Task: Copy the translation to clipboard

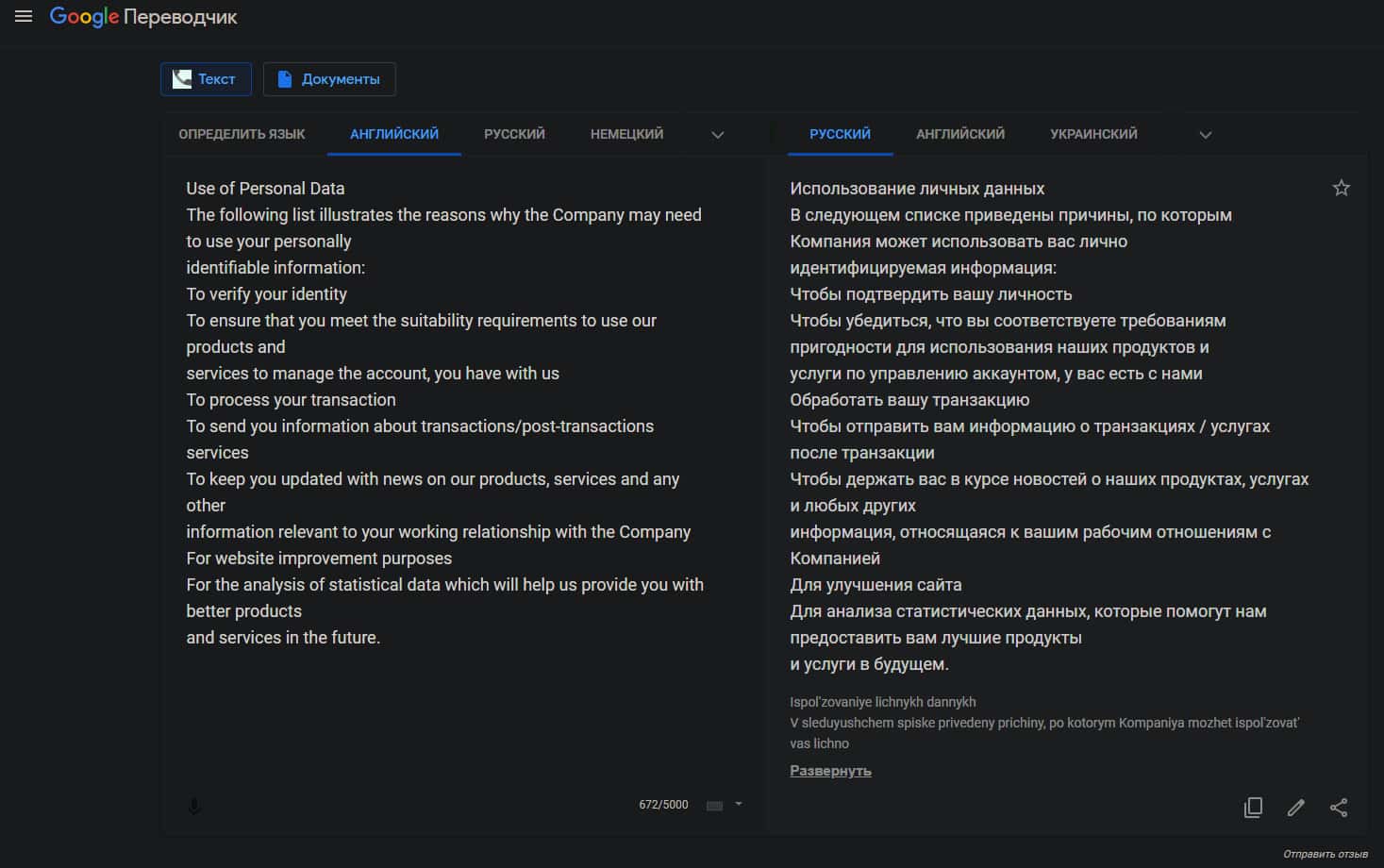Action: pyautogui.click(x=1253, y=808)
